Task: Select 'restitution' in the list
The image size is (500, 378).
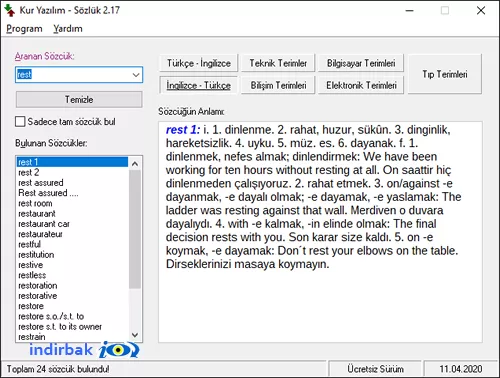Action: (72, 255)
